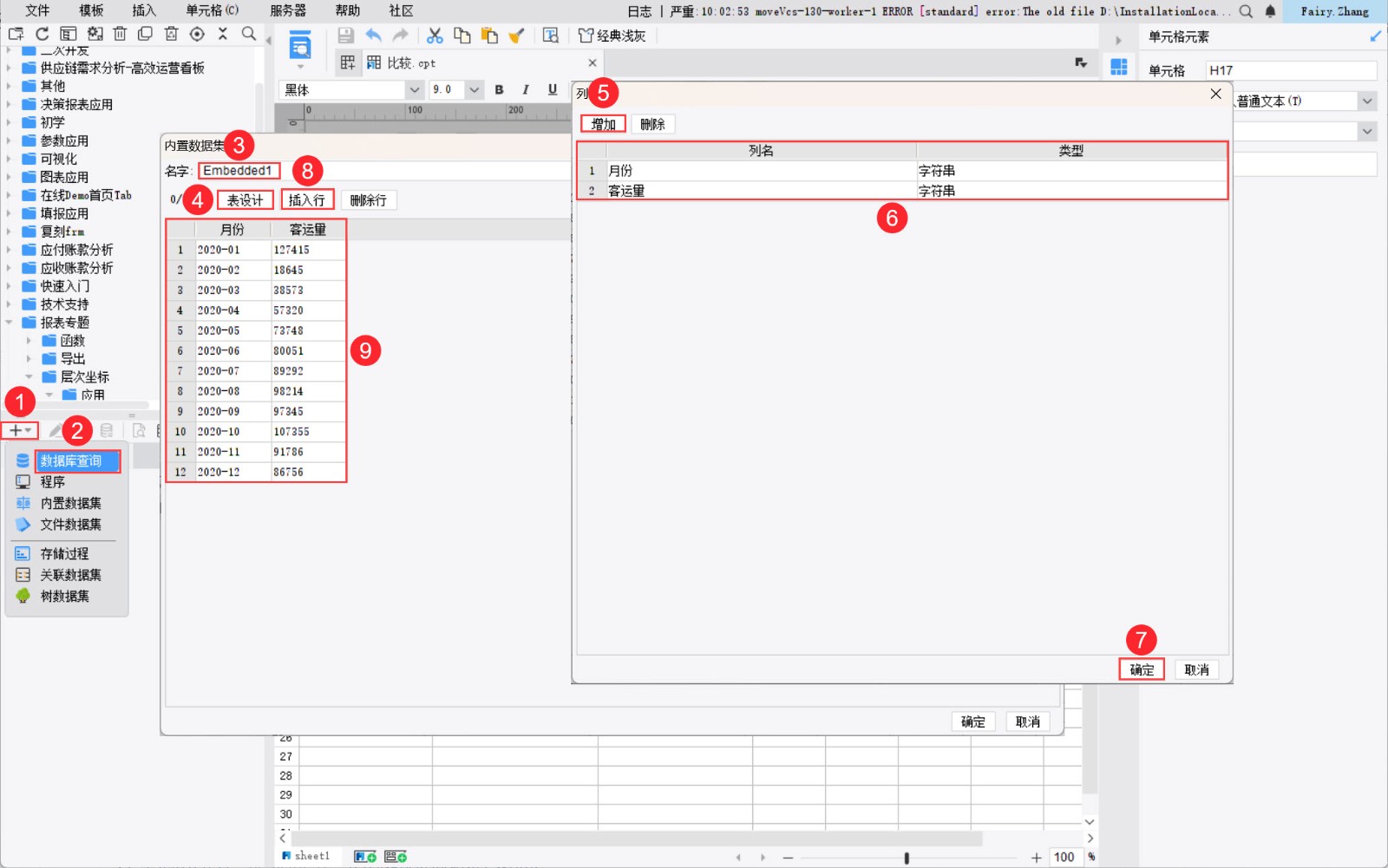The image size is (1388, 868).
Task: Click the zoom slider handle at the bottom
Action: click(907, 858)
